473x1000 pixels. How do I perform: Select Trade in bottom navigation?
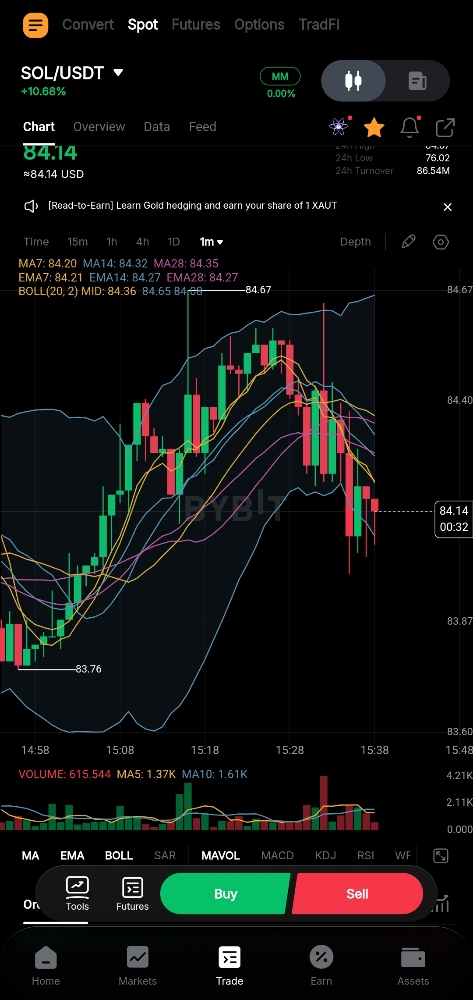[x=229, y=966]
